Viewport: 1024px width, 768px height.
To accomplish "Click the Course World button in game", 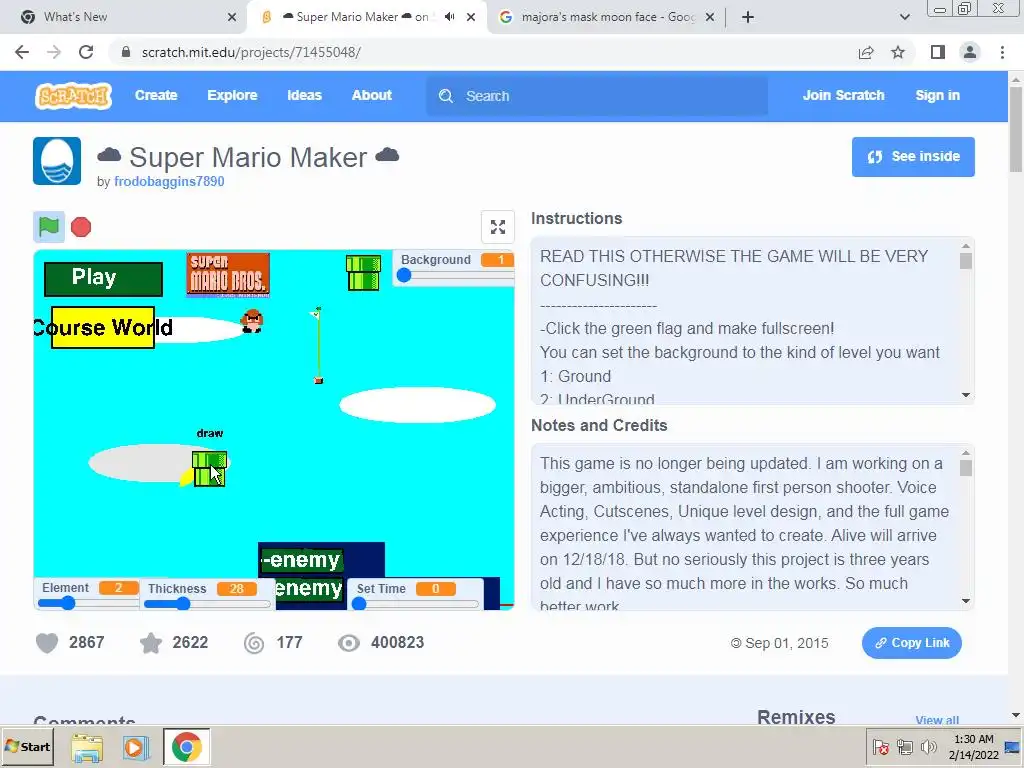I will [x=103, y=327].
